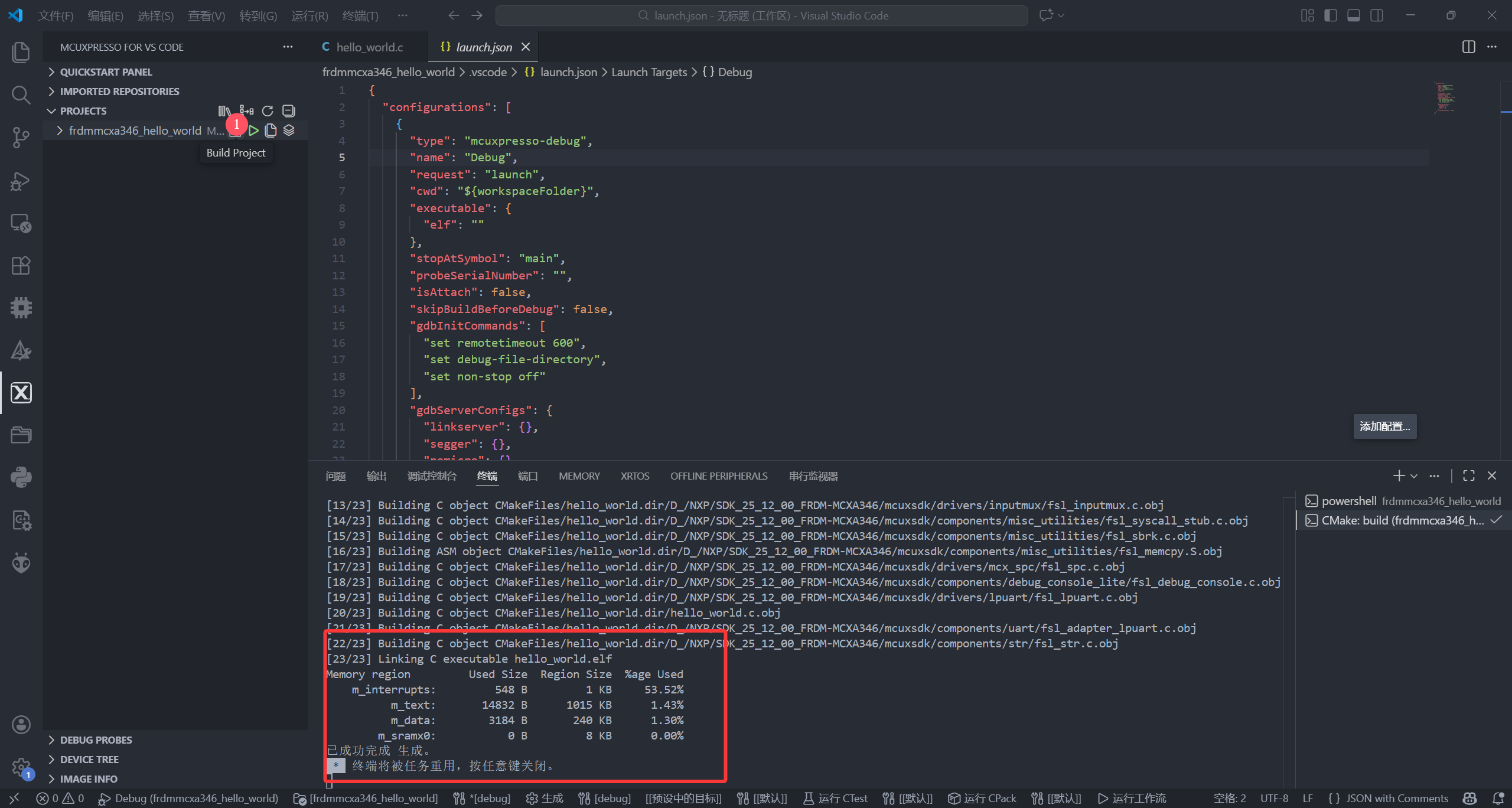Image resolution: width=1512 pixels, height=808 pixels.
Task: Open the Manage gear menu
Action: click(21, 767)
